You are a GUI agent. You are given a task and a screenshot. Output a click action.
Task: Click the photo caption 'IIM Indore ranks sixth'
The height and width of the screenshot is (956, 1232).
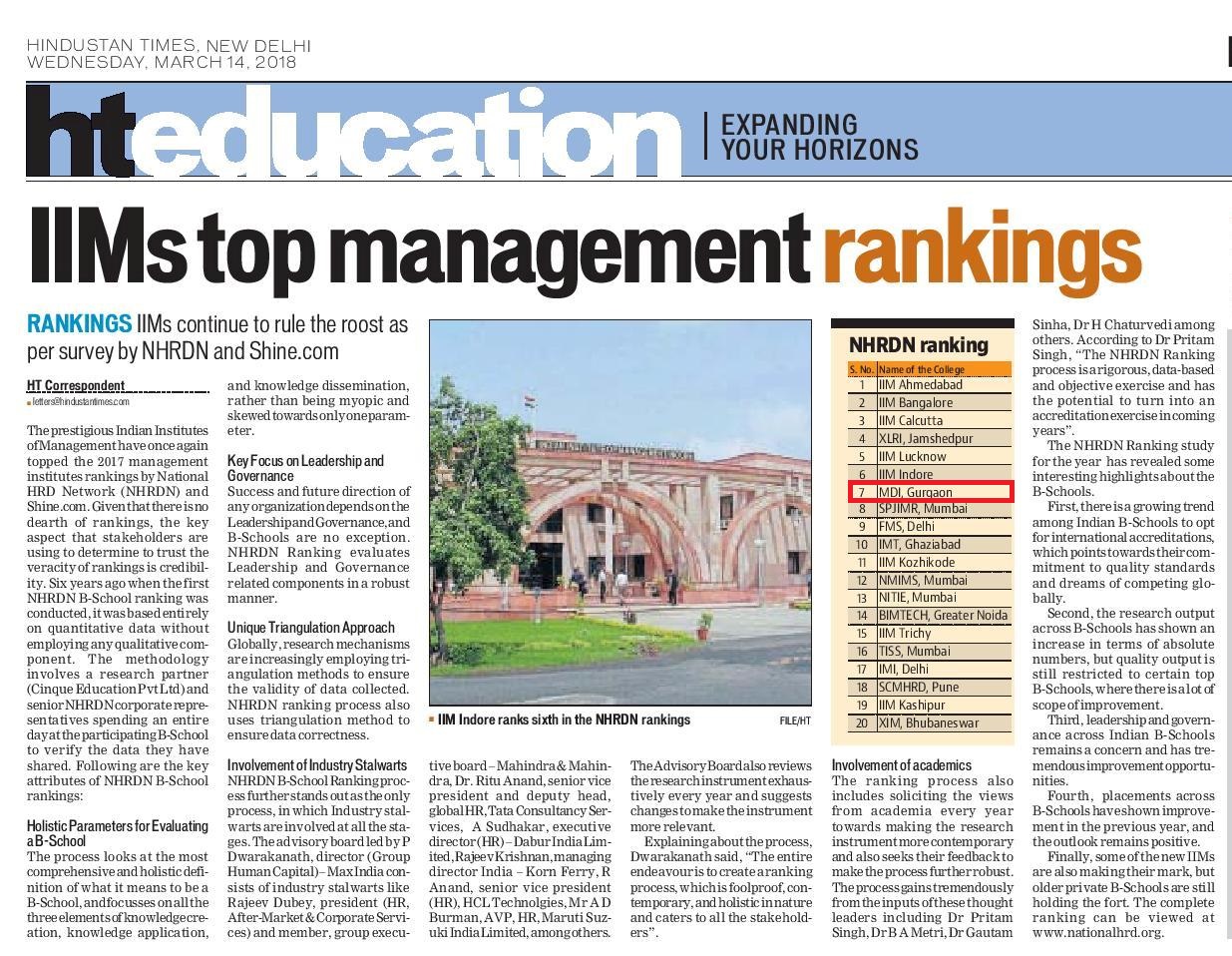tap(564, 719)
